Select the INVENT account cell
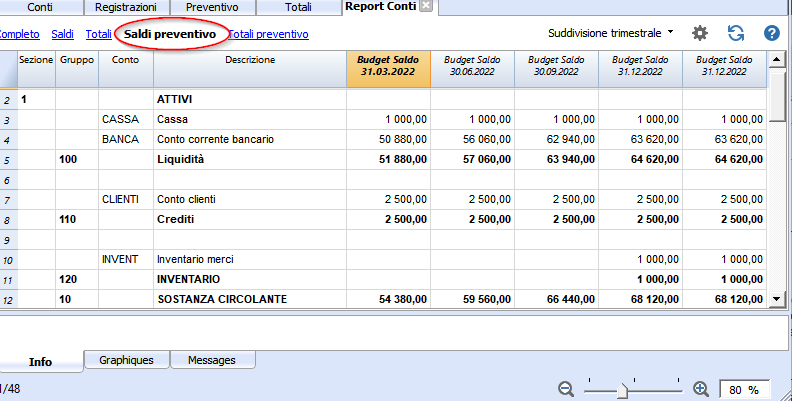Image resolution: width=792 pixels, height=401 pixels. tap(126, 260)
